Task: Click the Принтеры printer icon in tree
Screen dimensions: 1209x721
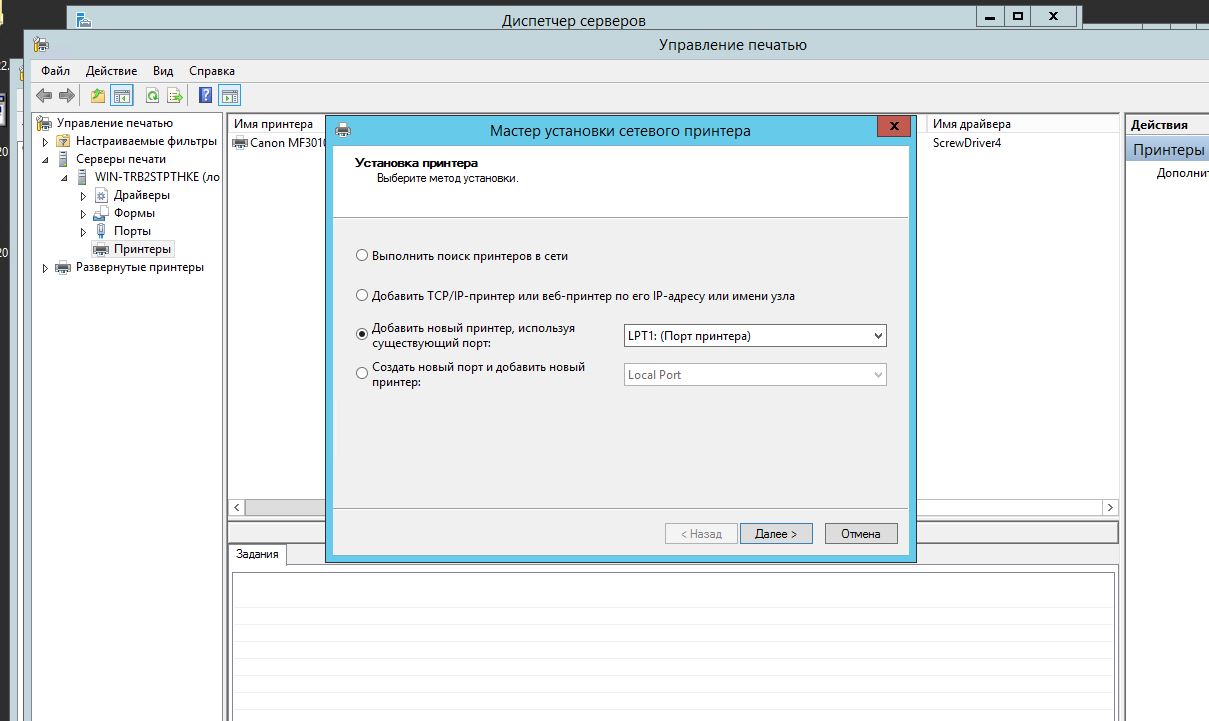Action: pos(101,249)
